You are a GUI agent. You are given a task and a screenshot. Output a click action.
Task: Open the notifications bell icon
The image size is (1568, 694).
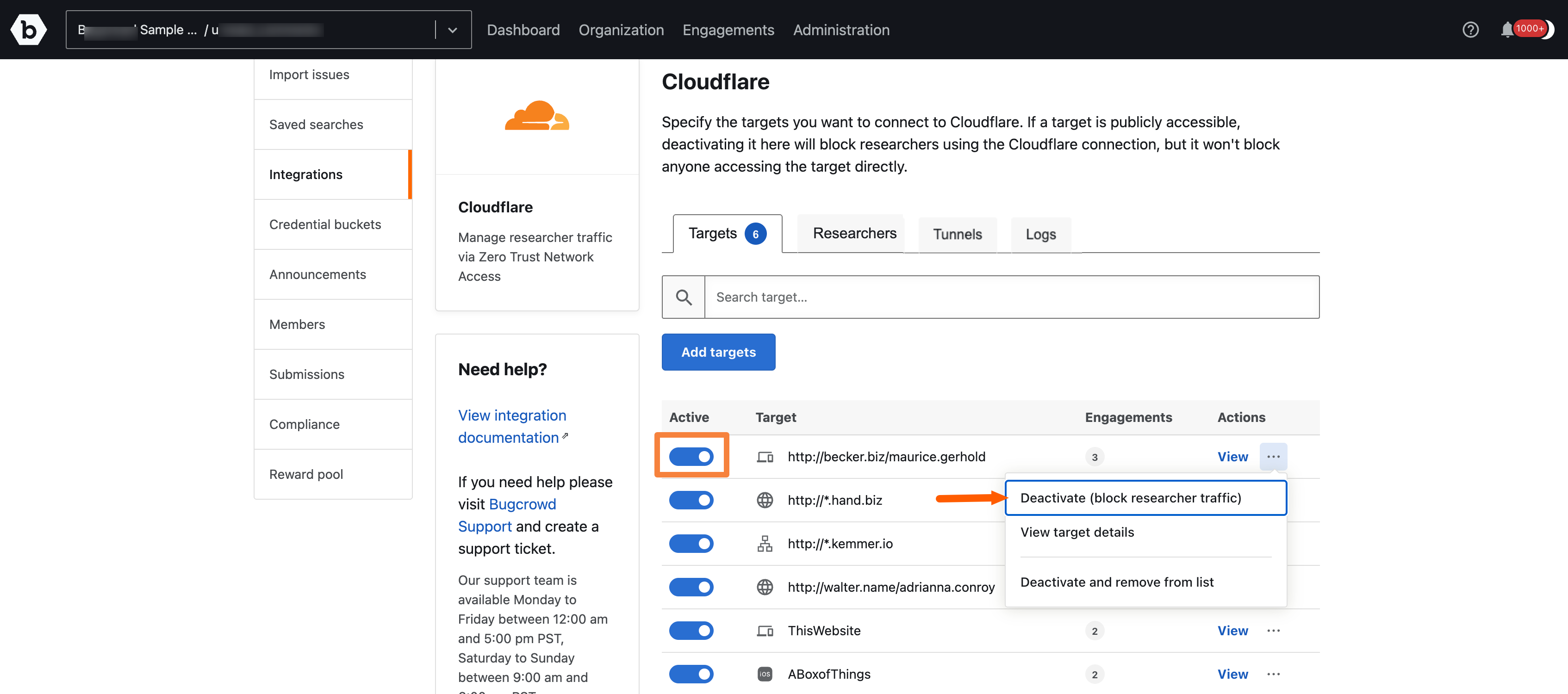click(1506, 29)
